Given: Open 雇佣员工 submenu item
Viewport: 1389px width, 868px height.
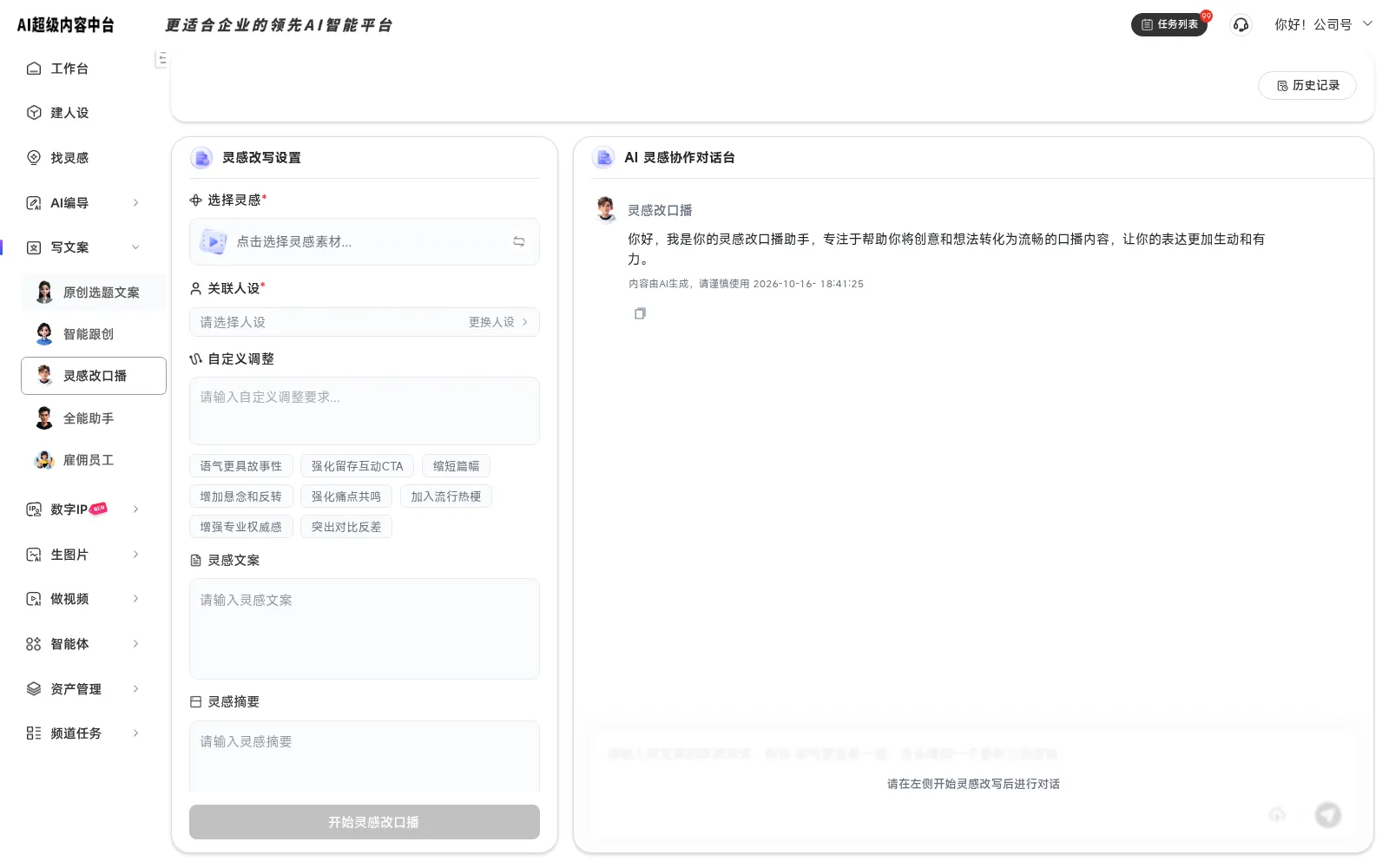Looking at the screenshot, I should 94,460.
